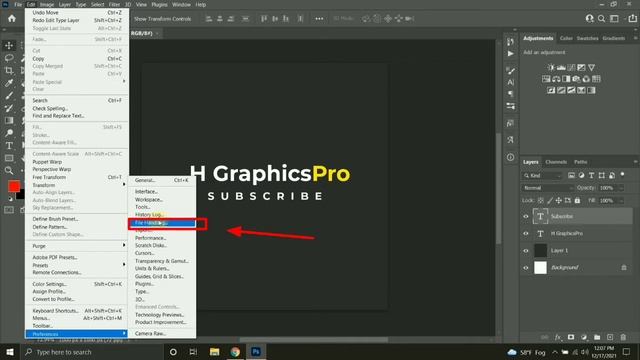Open the Info panel icon
This screenshot has height=360, width=640.
tap(511, 157)
